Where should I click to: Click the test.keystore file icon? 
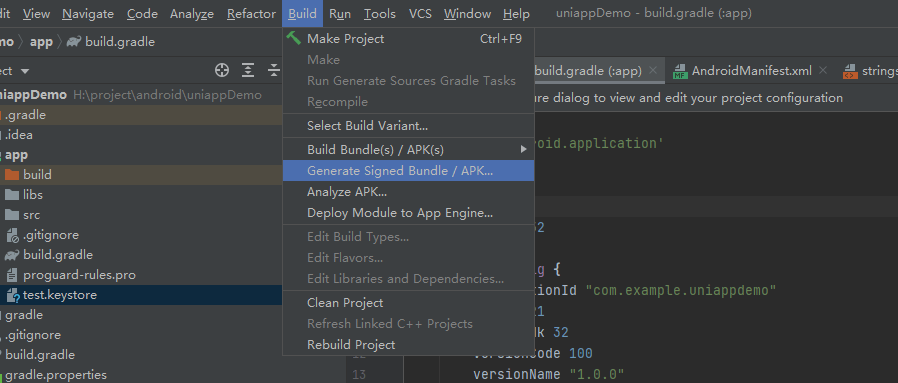tap(13, 295)
